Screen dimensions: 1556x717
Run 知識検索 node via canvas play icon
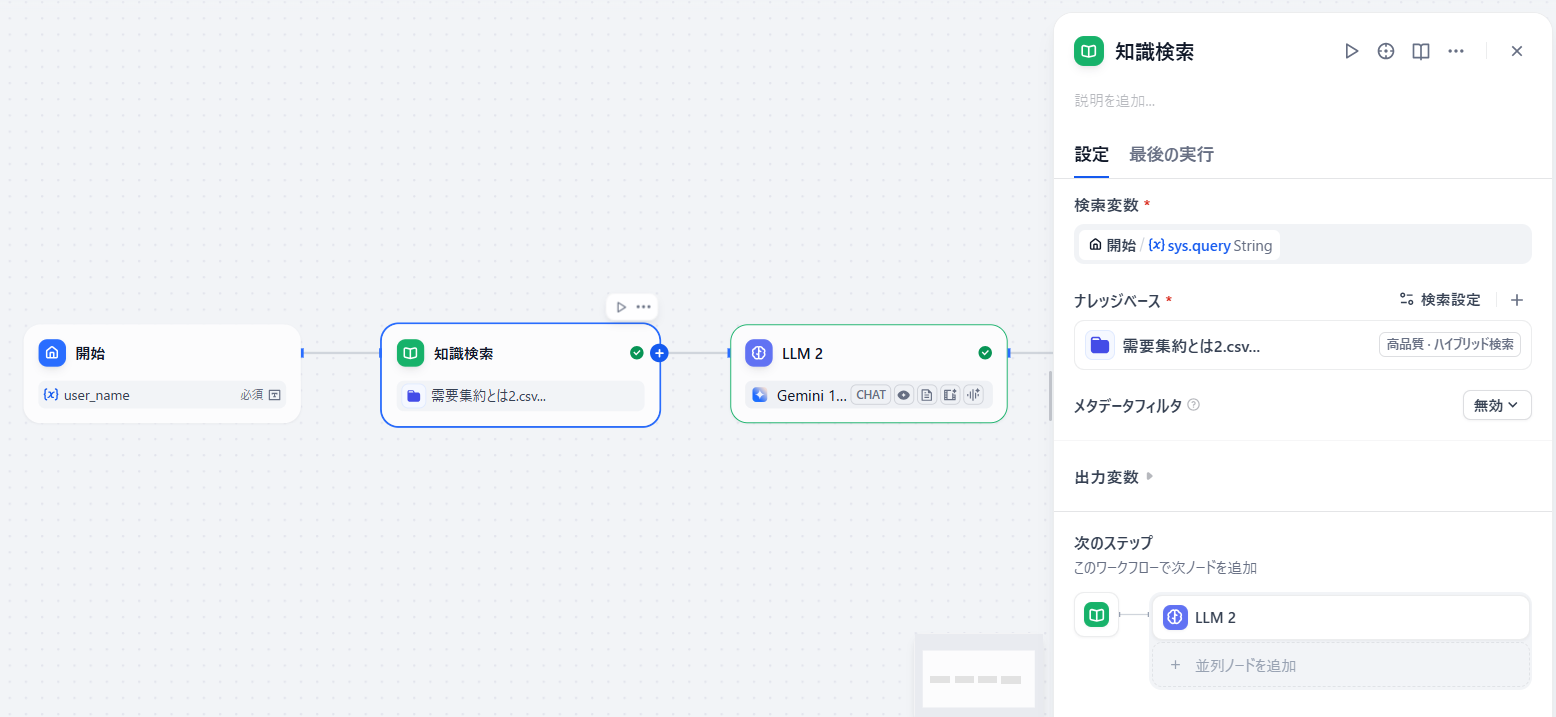(x=621, y=307)
